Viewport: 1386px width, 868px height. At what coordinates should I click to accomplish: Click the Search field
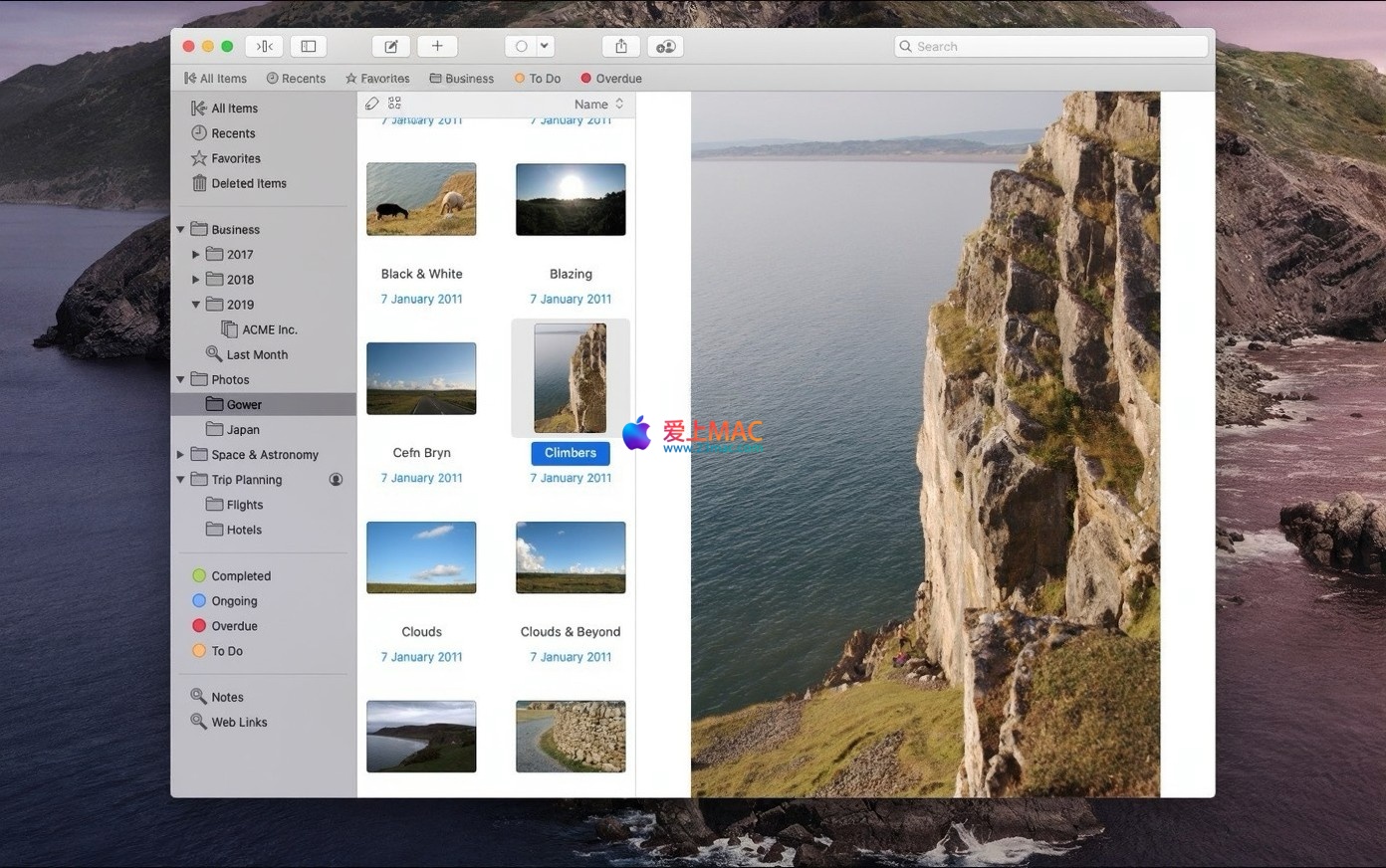pos(1050,47)
